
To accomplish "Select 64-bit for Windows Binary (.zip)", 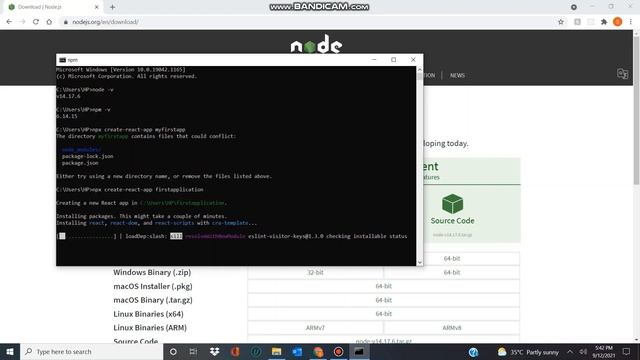I will click(x=452, y=272).
